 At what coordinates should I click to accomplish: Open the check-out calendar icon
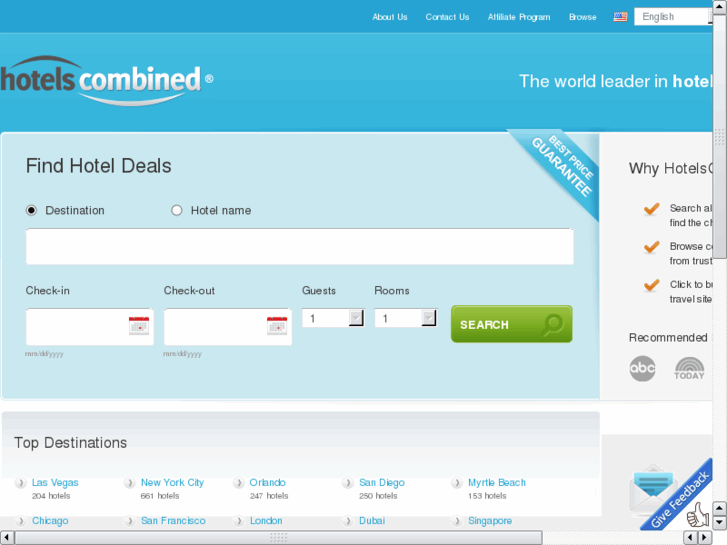pyautogui.click(x=277, y=326)
